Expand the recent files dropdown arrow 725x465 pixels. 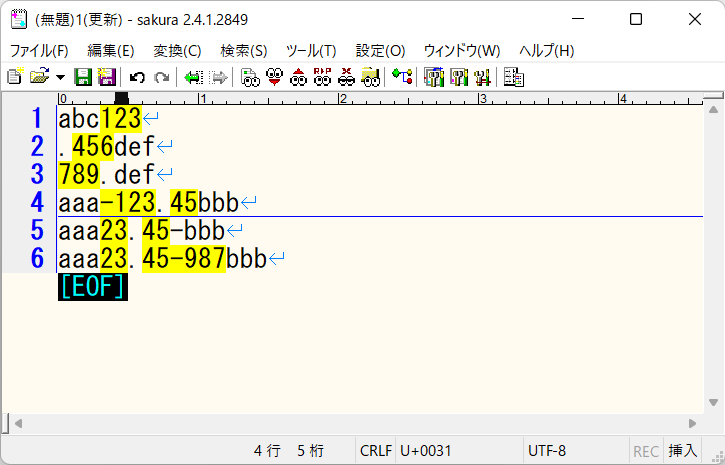[61, 77]
